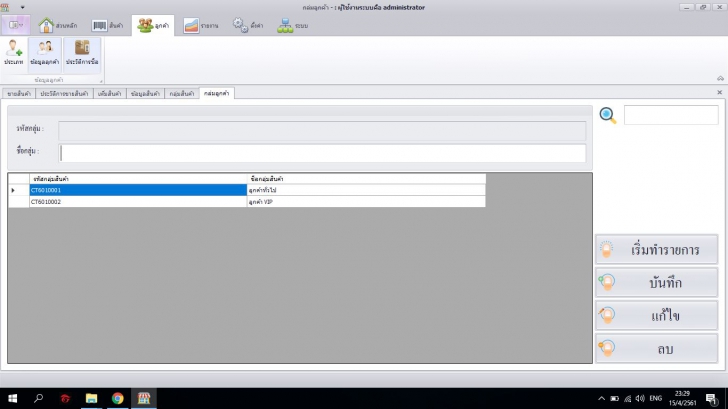Click the แก้ไข edit button

pyautogui.click(x=656, y=316)
